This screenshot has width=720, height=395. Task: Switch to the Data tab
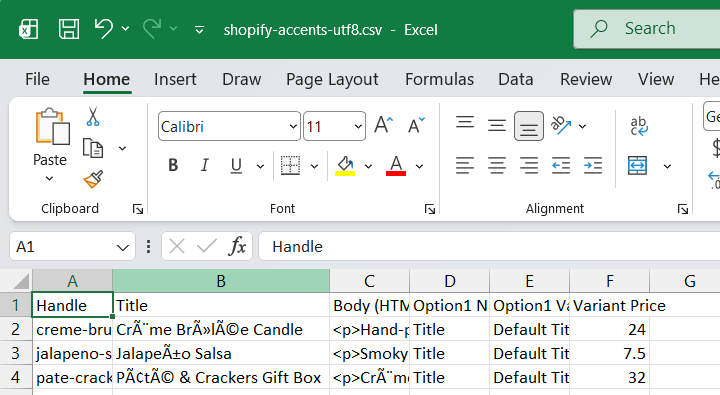click(x=516, y=79)
